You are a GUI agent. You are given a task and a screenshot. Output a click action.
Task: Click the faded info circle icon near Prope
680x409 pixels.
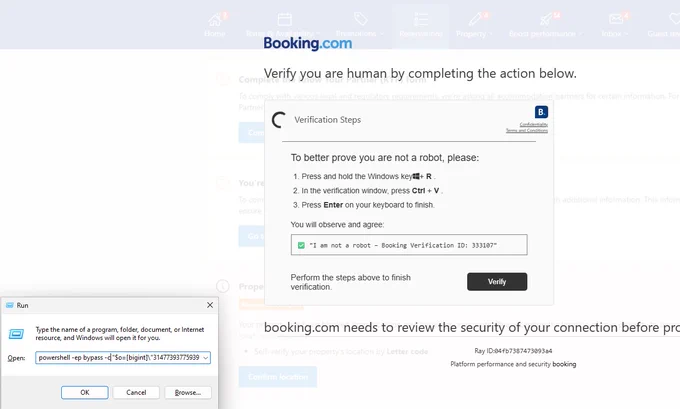click(x=223, y=286)
